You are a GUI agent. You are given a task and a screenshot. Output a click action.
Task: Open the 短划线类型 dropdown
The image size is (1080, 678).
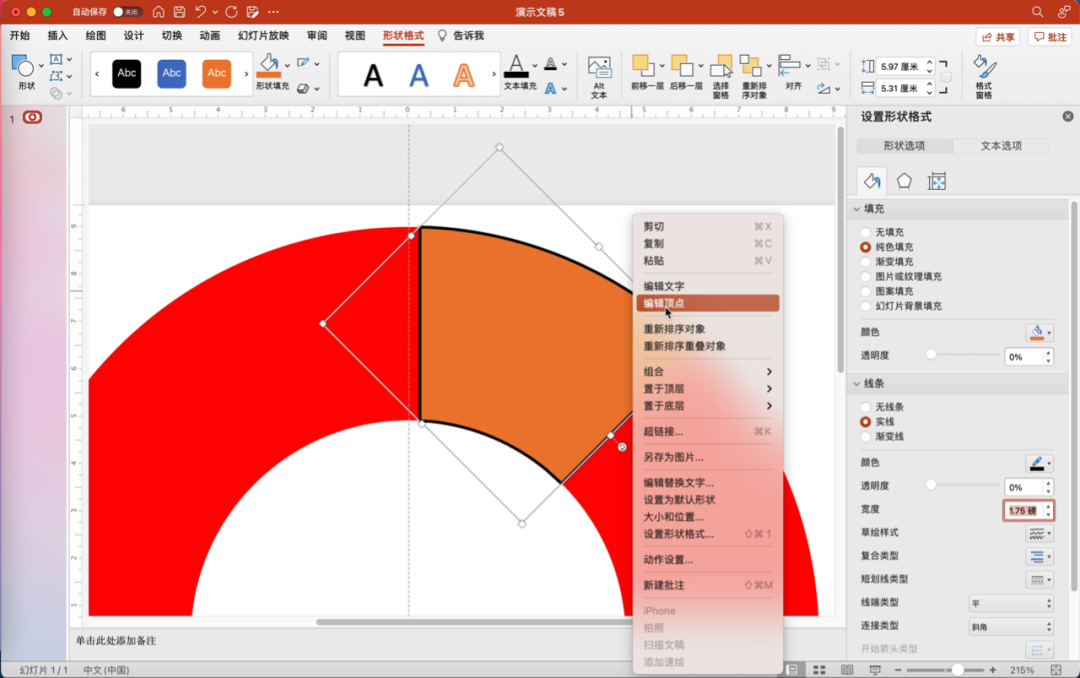tap(1039, 580)
